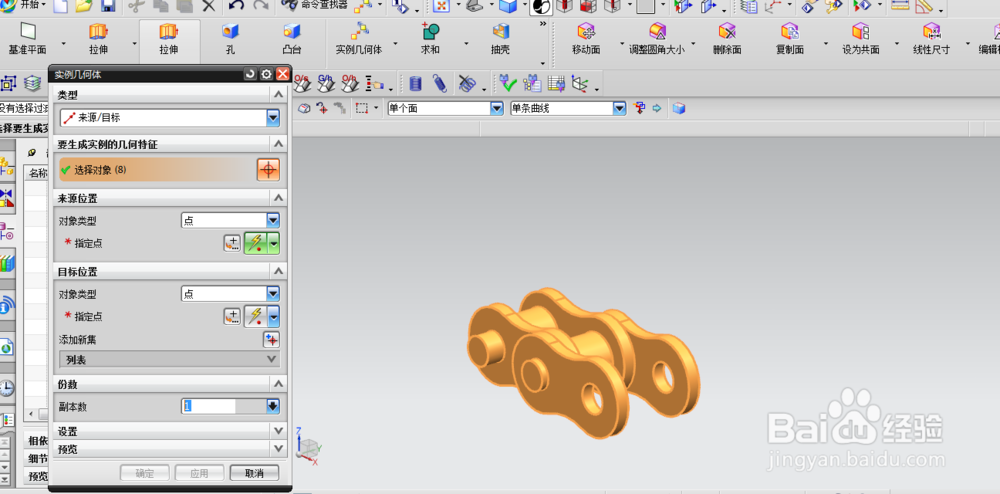This screenshot has width=1000, height=494.
Task: Click the spring tool icon in toolbar
Action: point(439,84)
